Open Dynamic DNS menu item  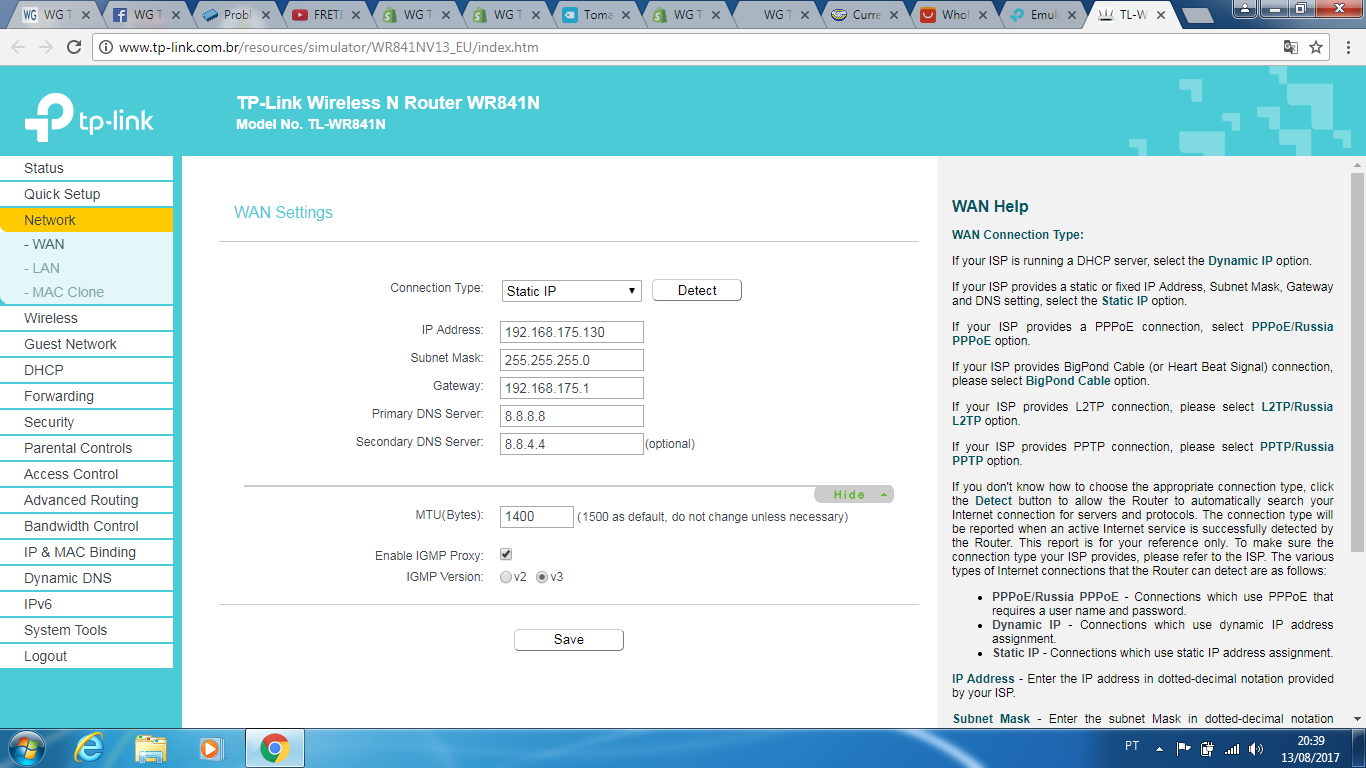[x=86, y=578]
